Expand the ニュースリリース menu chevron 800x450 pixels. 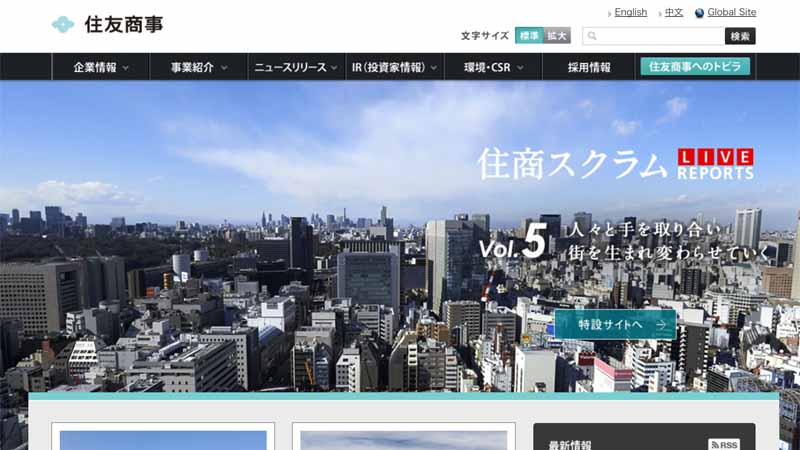[x=334, y=68]
